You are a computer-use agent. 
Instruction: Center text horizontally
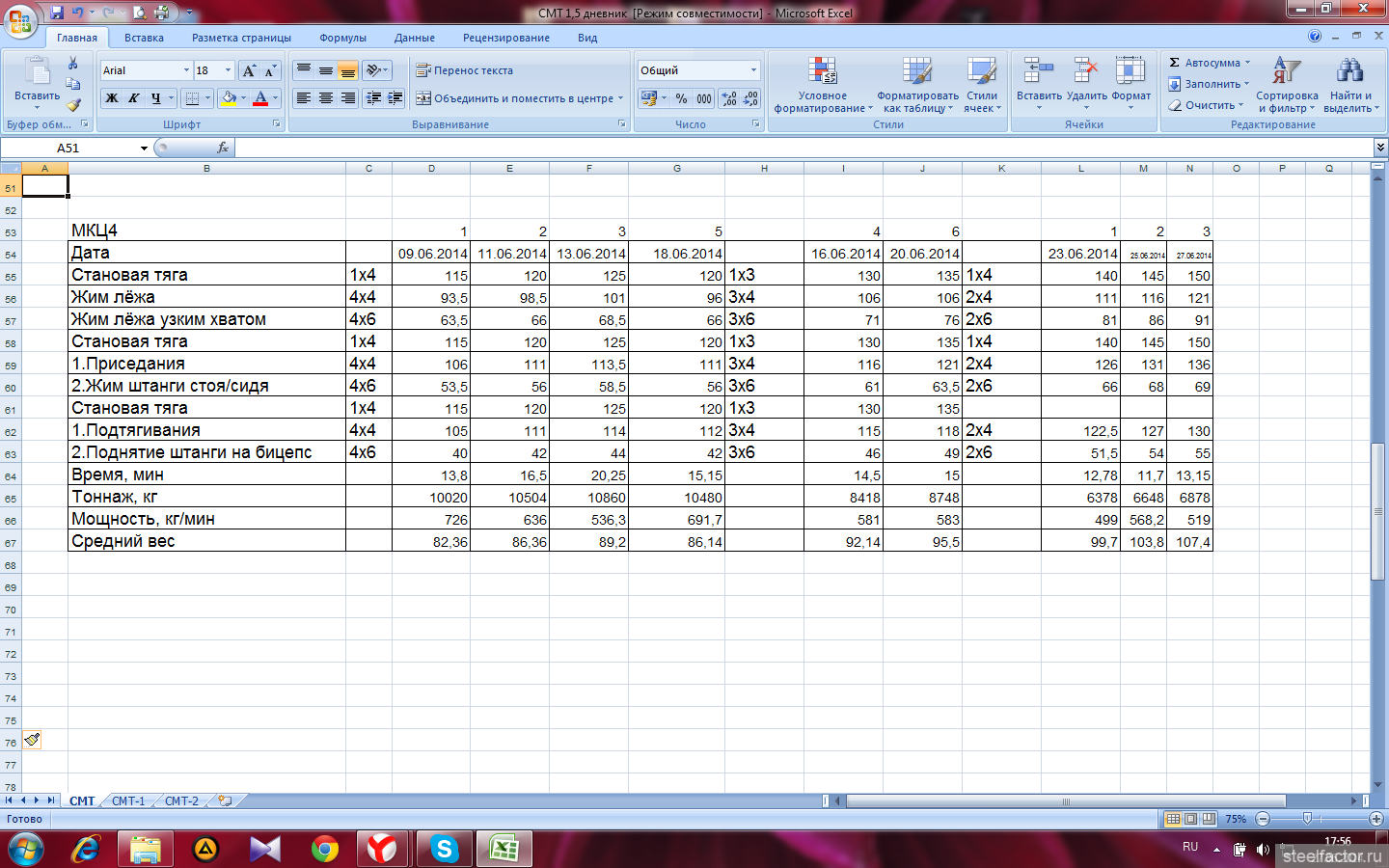(326, 98)
